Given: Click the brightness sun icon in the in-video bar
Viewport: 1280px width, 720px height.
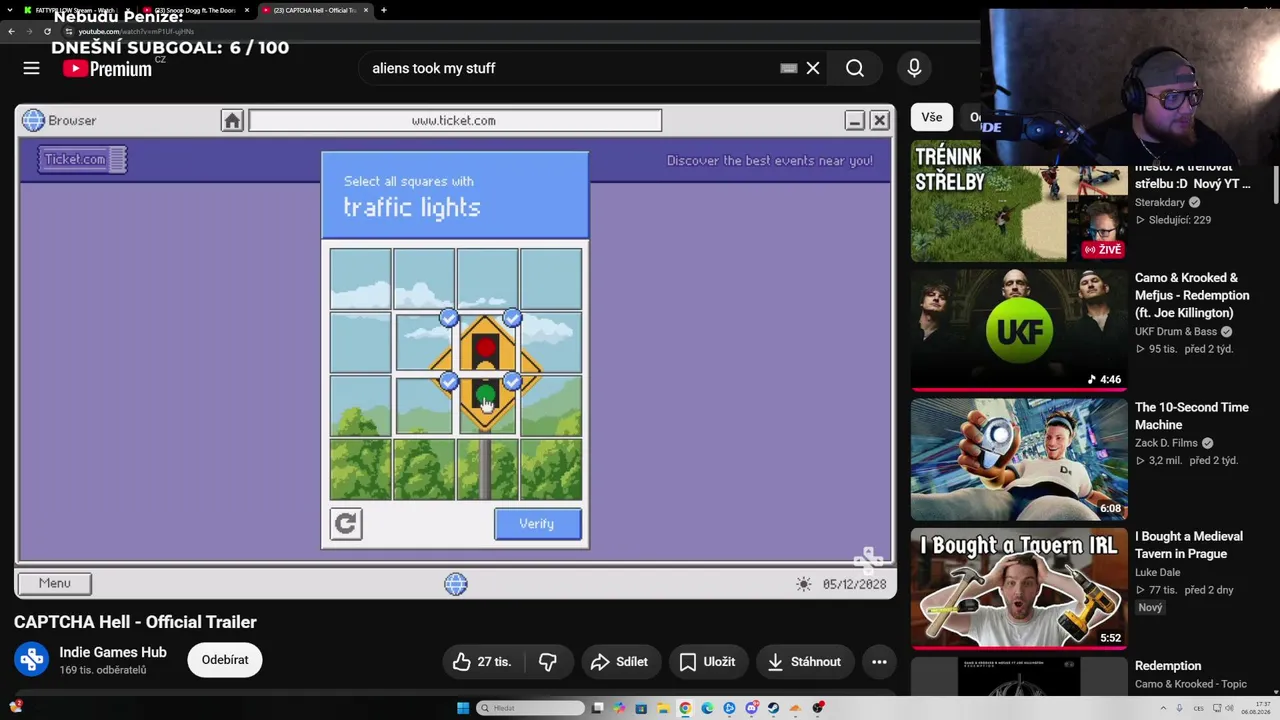Looking at the screenshot, I should [x=804, y=584].
